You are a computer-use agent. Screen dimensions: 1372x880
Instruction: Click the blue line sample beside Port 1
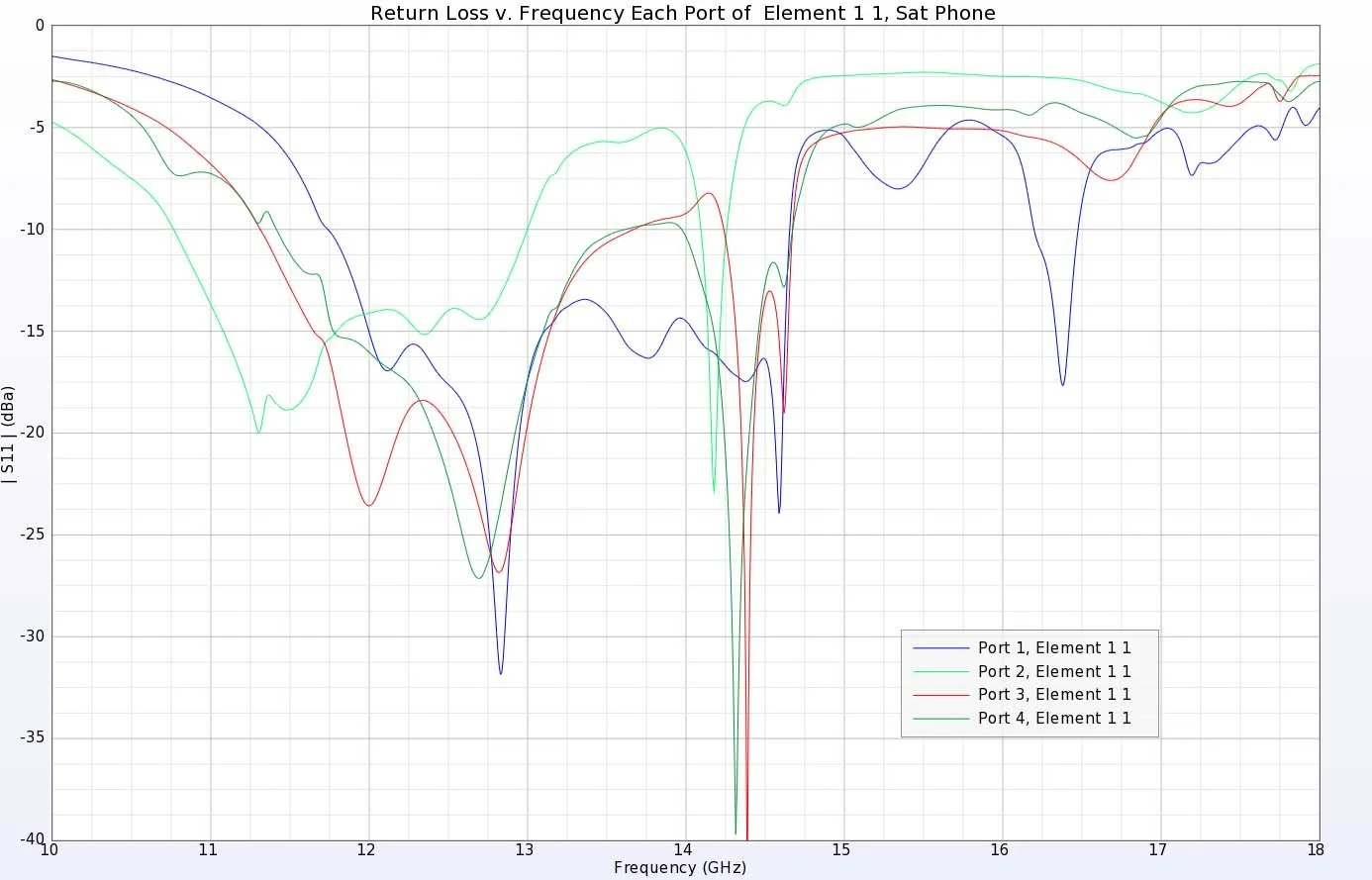[x=940, y=647]
